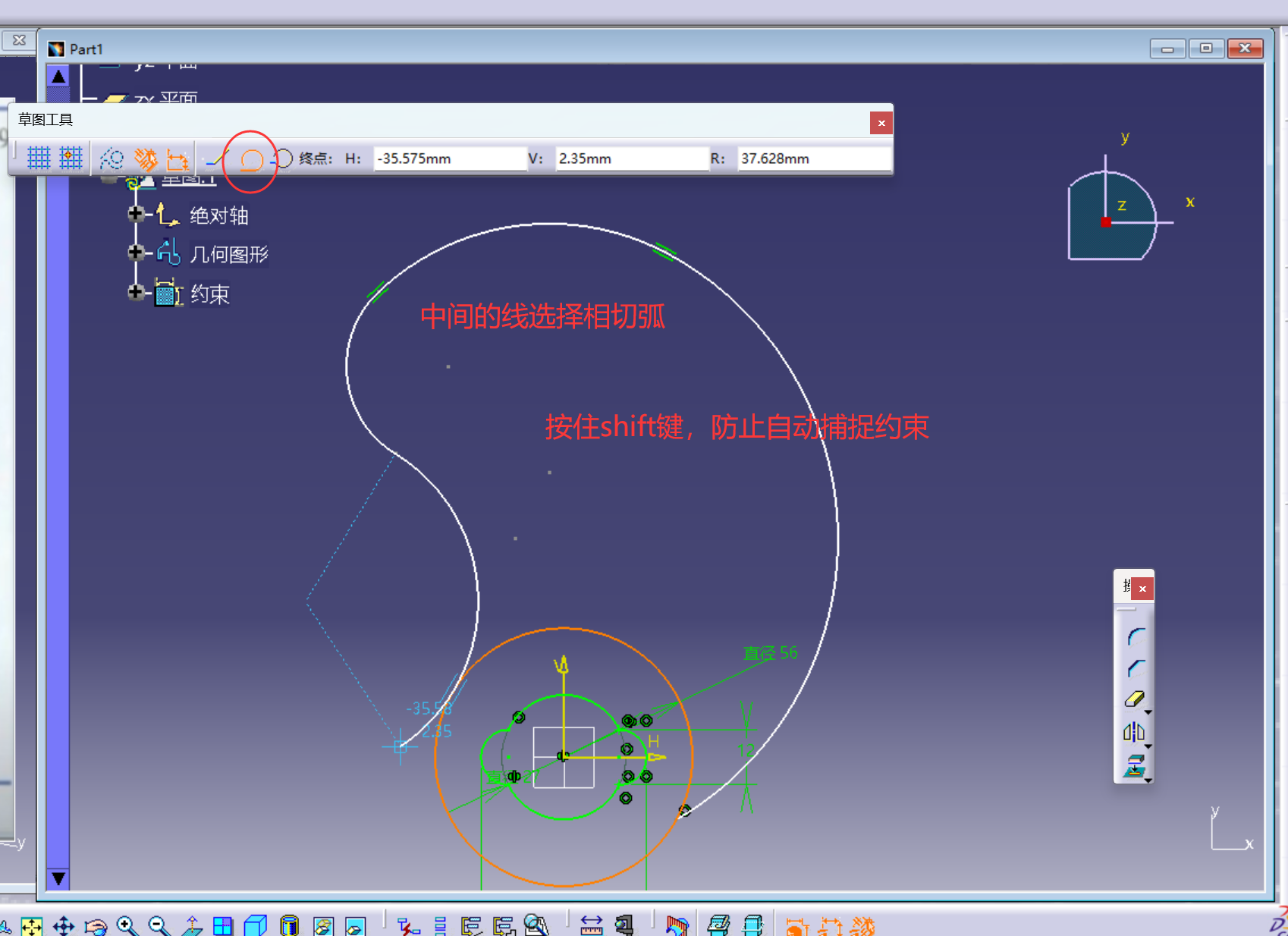The width and height of the screenshot is (1288, 936).
Task: Toggle automatic Dimensional Constraints
Action: (177, 159)
